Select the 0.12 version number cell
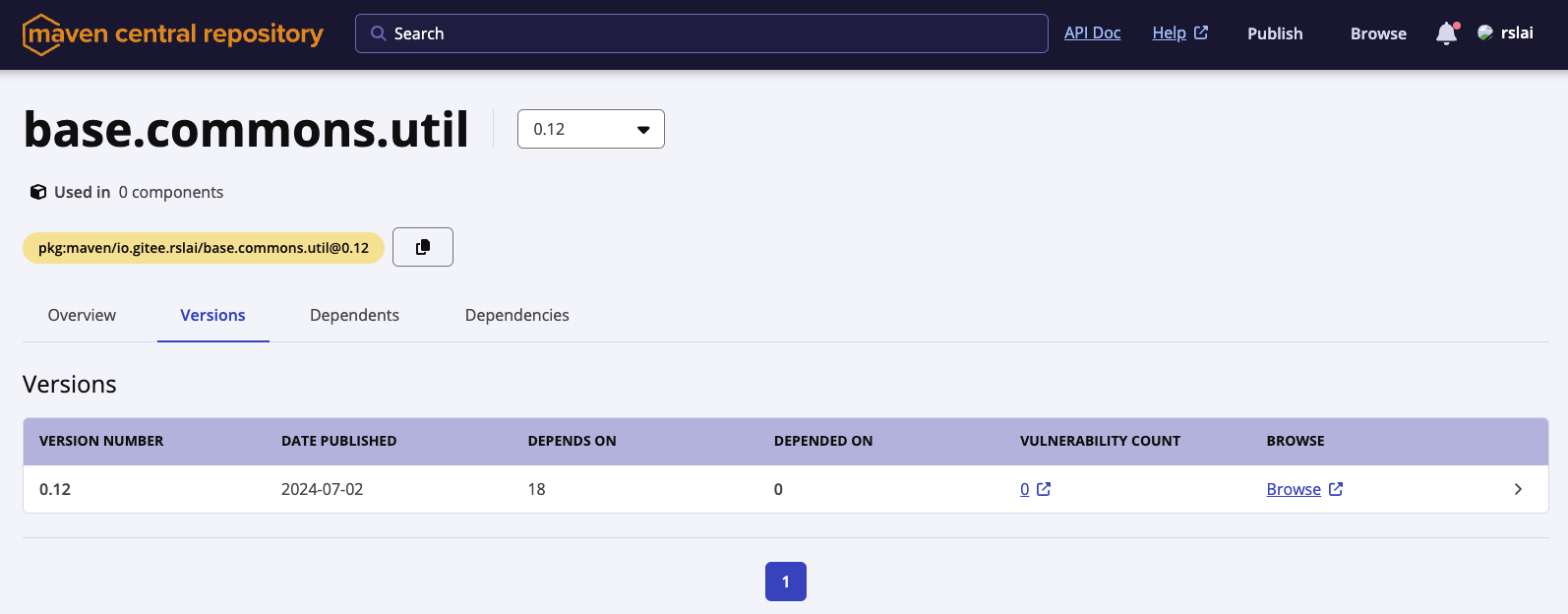 coord(55,489)
